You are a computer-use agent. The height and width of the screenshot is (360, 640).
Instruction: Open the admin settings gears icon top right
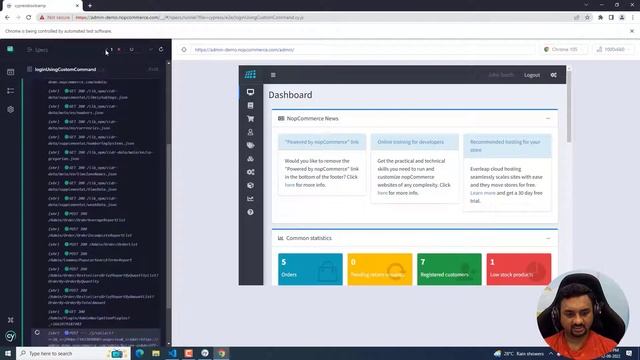point(553,75)
